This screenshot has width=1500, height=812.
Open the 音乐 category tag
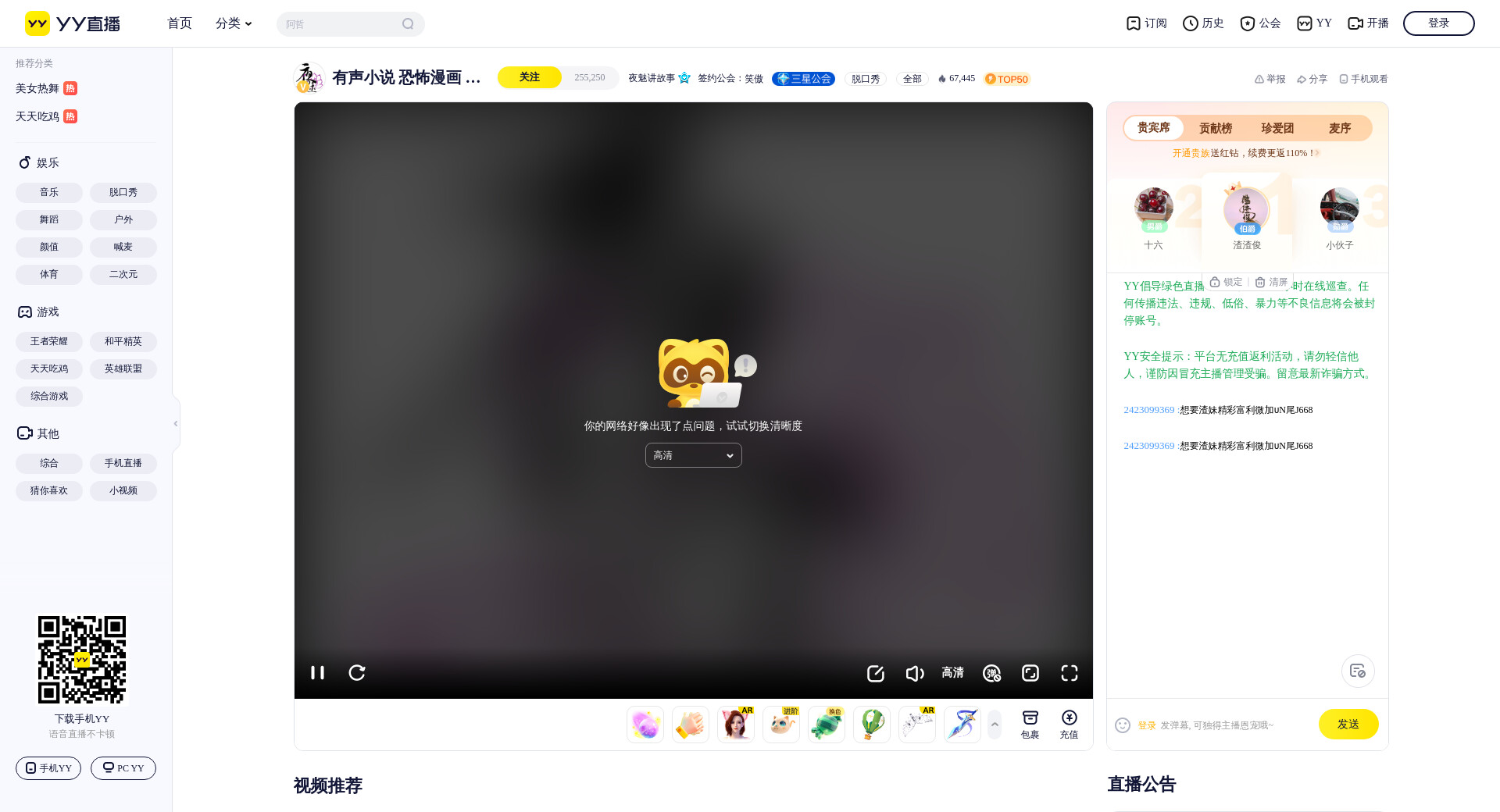point(49,192)
